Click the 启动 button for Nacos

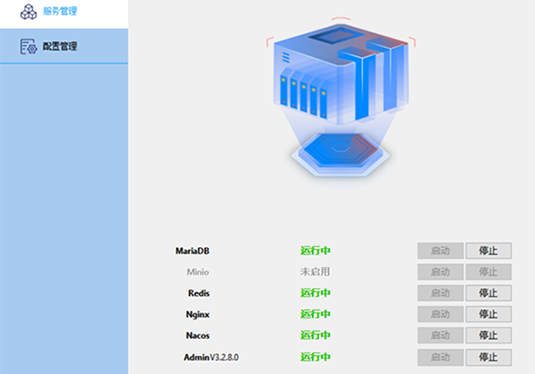coord(440,335)
